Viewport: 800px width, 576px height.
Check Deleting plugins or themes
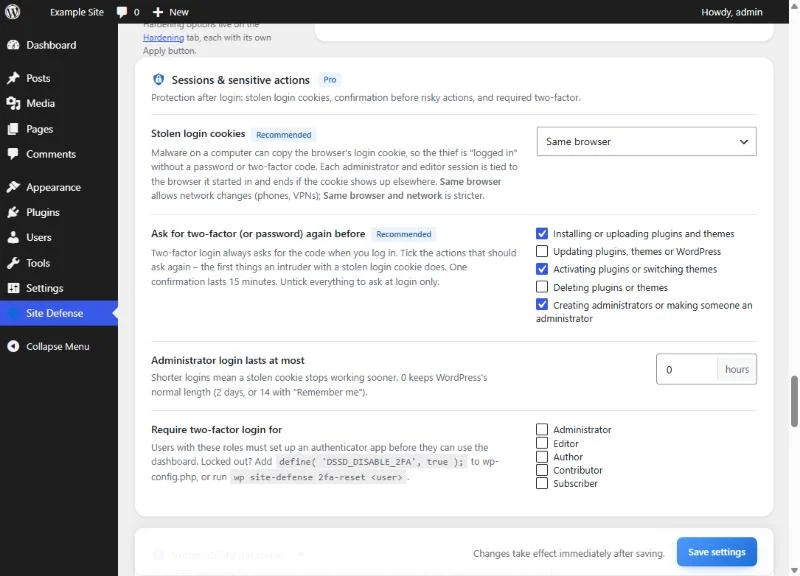coord(542,287)
